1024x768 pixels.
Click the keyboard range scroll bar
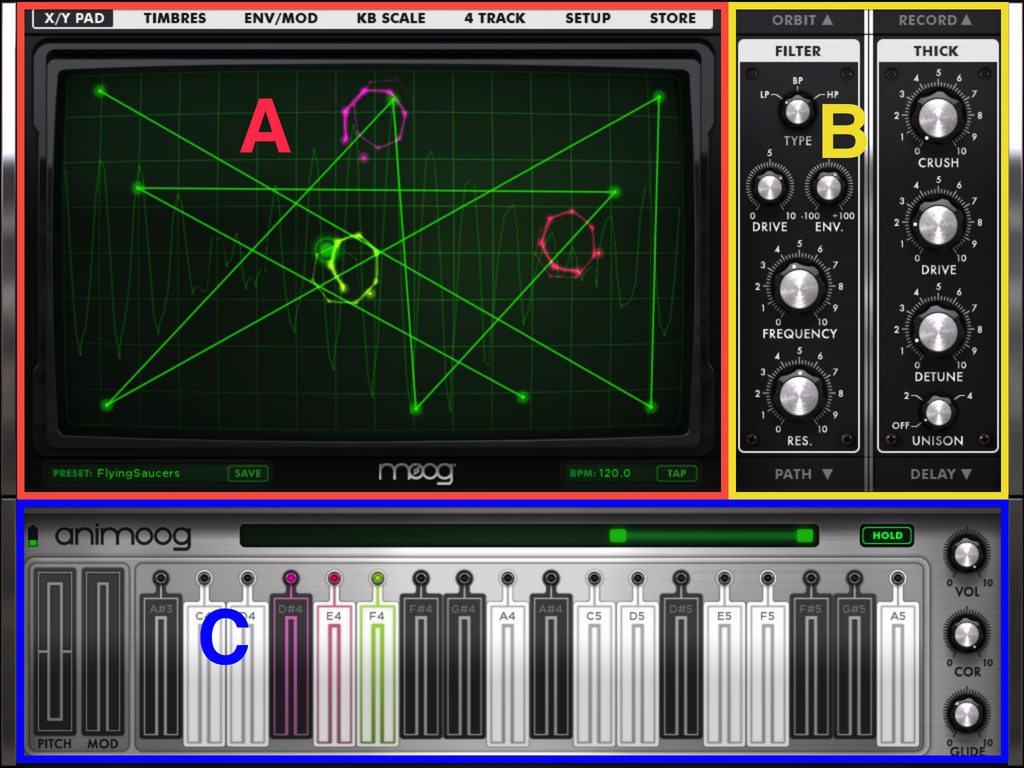(x=528, y=536)
